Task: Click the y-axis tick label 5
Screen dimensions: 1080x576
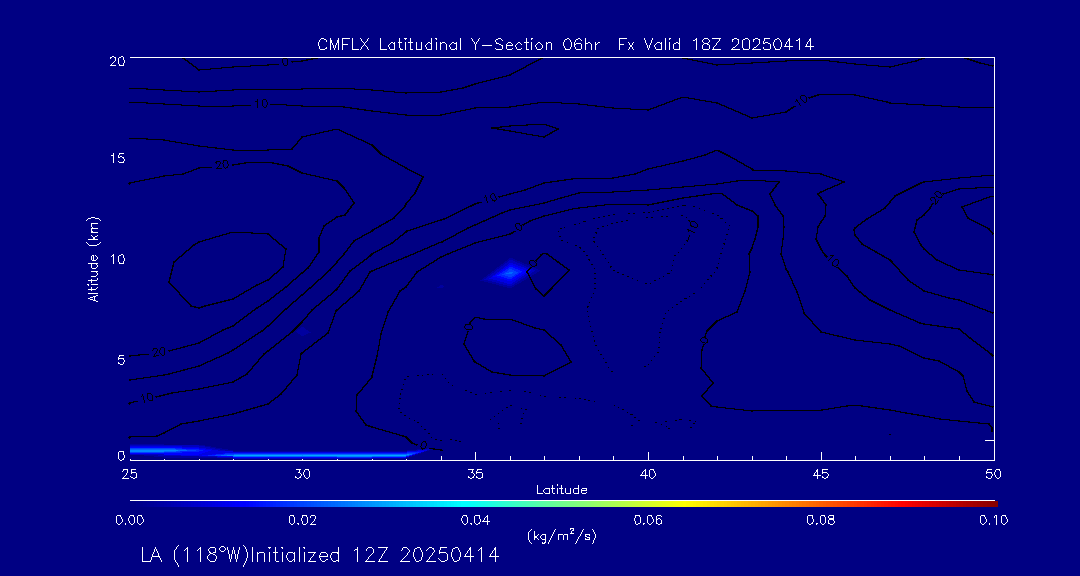Action: pyautogui.click(x=120, y=359)
